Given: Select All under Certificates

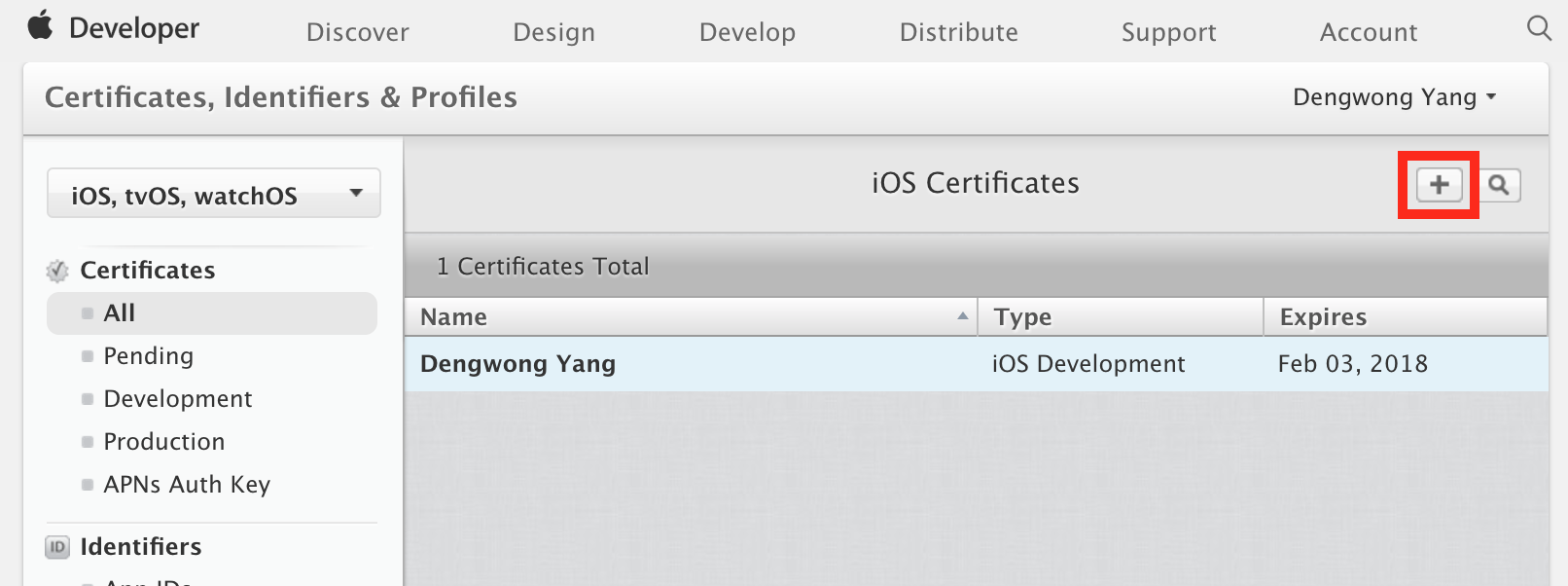Looking at the screenshot, I should [212, 313].
